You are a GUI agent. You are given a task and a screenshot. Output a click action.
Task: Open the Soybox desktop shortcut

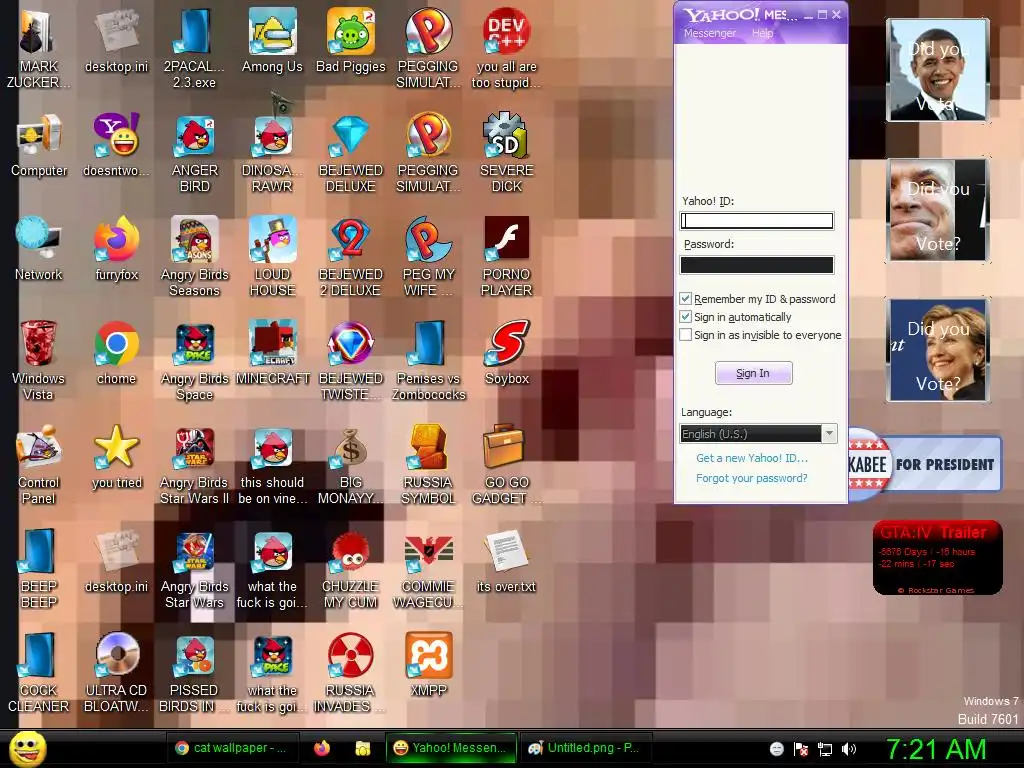507,353
